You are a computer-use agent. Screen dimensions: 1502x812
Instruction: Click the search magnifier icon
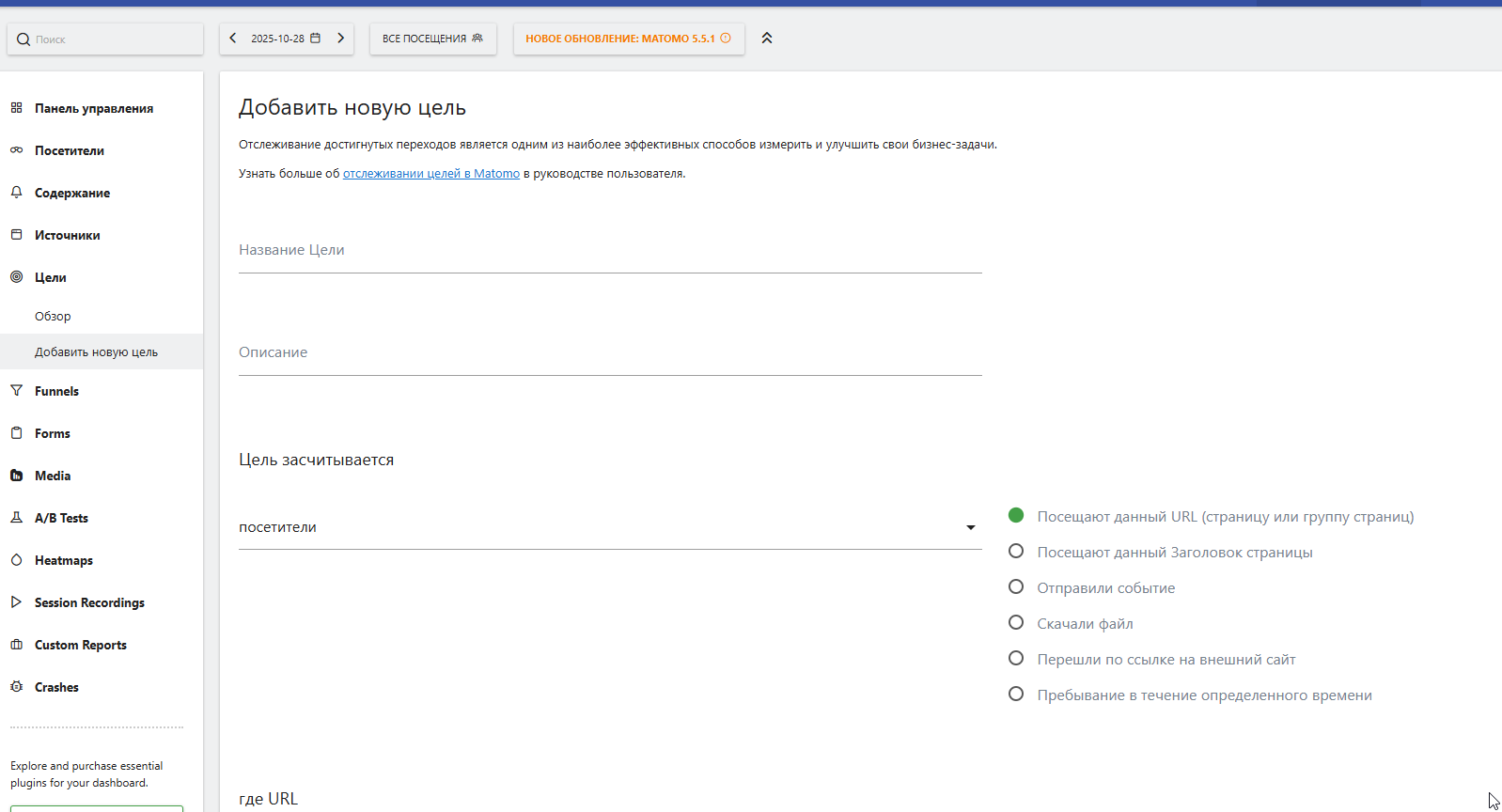23,39
